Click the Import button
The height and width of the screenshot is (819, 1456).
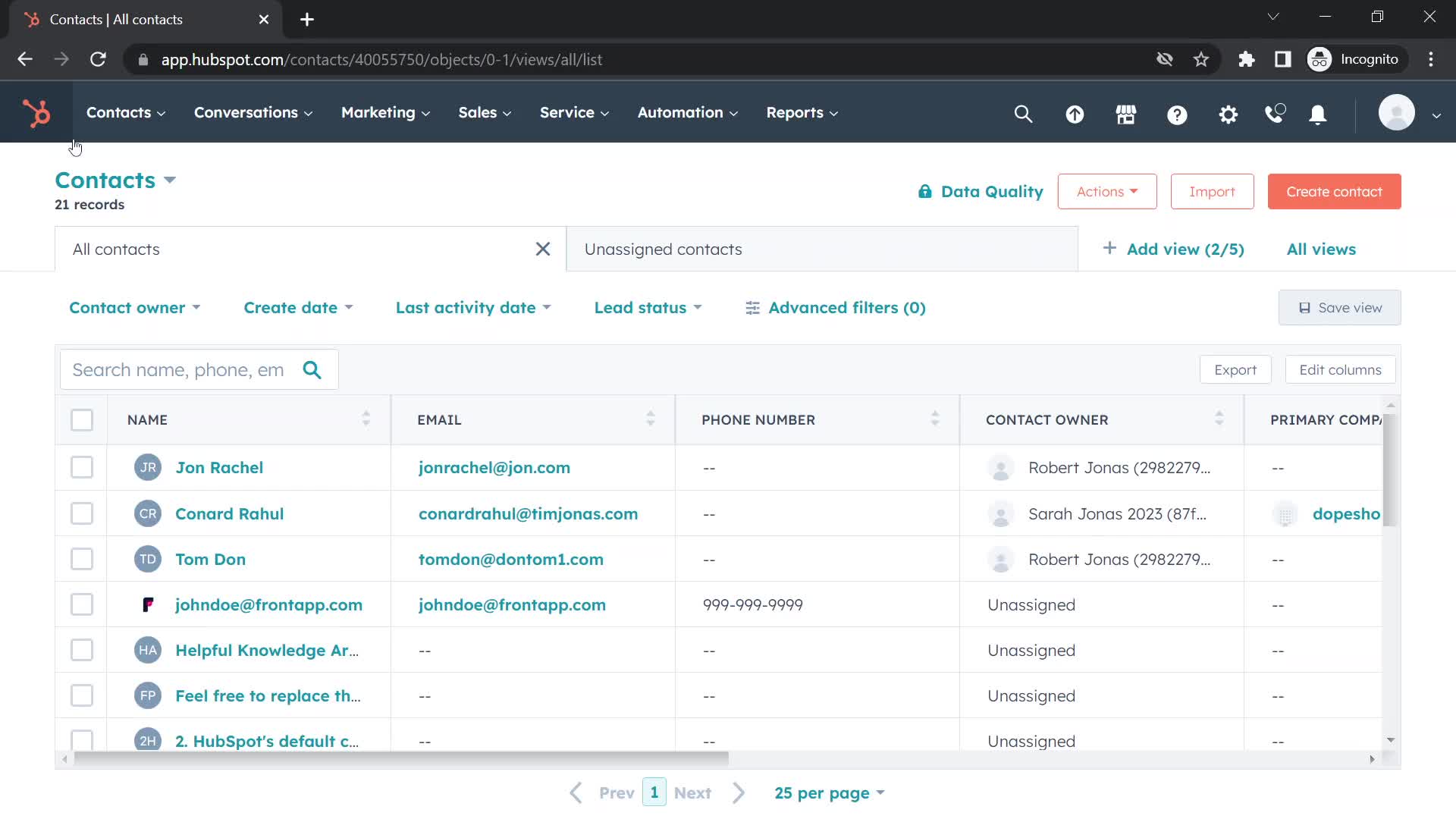(1212, 191)
